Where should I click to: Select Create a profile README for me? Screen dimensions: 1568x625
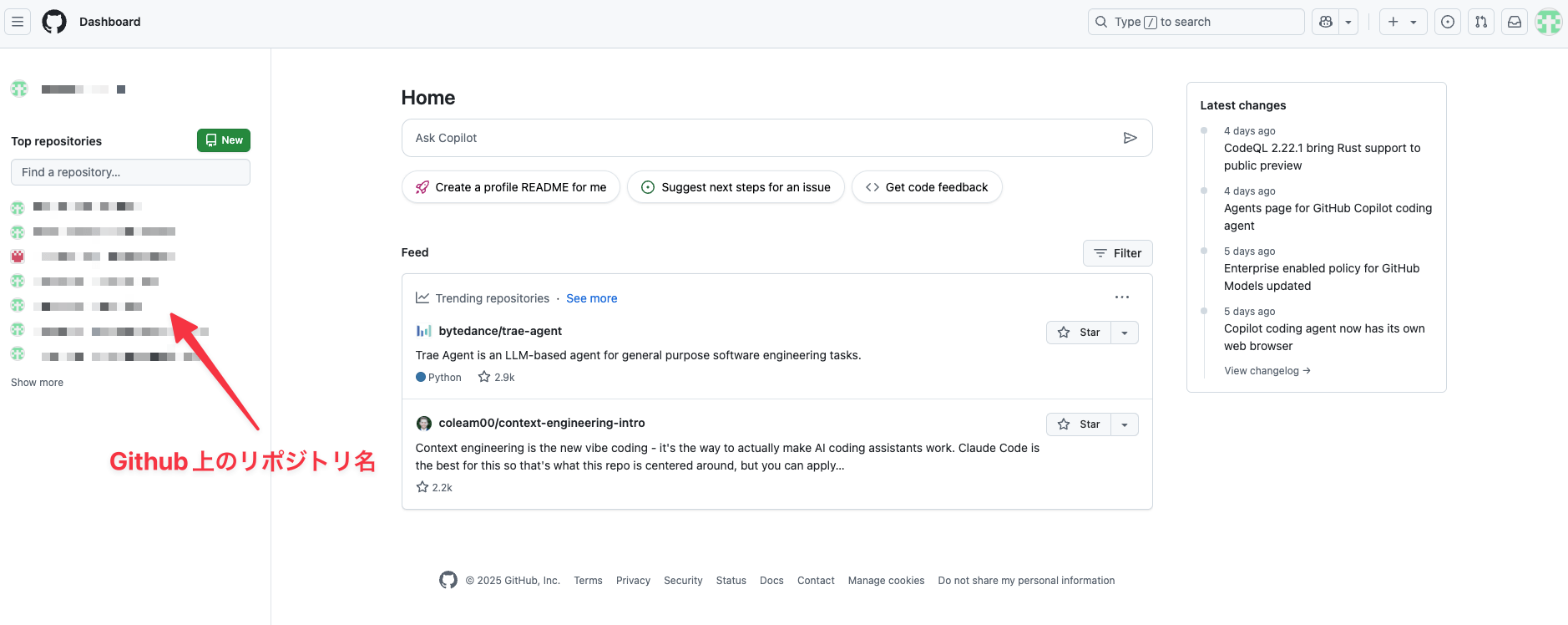click(511, 187)
